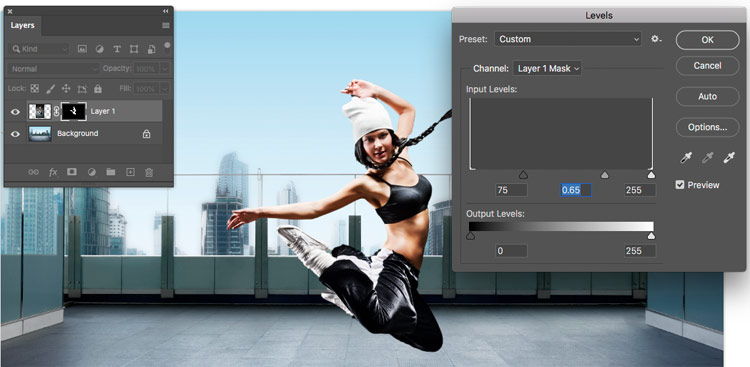This screenshot has width=750, height=367.
Task: Select the Layers panel tab
Action: [x=22, y=25]
